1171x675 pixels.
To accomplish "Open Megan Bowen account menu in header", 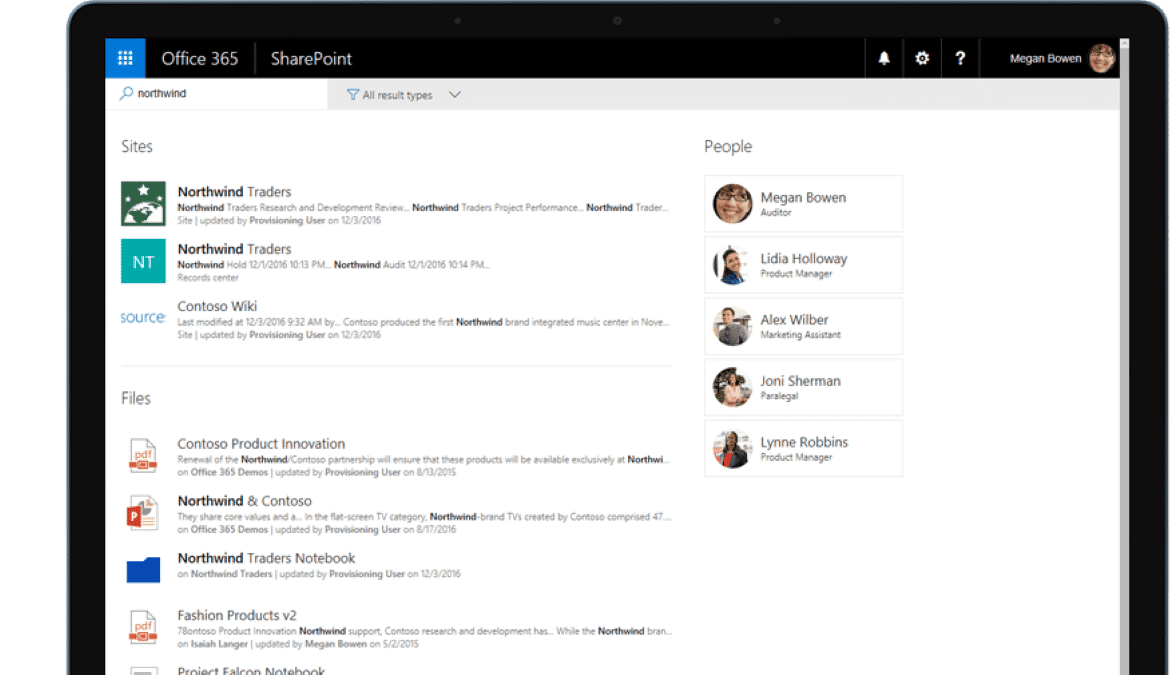I will (x=1061, y=58).
